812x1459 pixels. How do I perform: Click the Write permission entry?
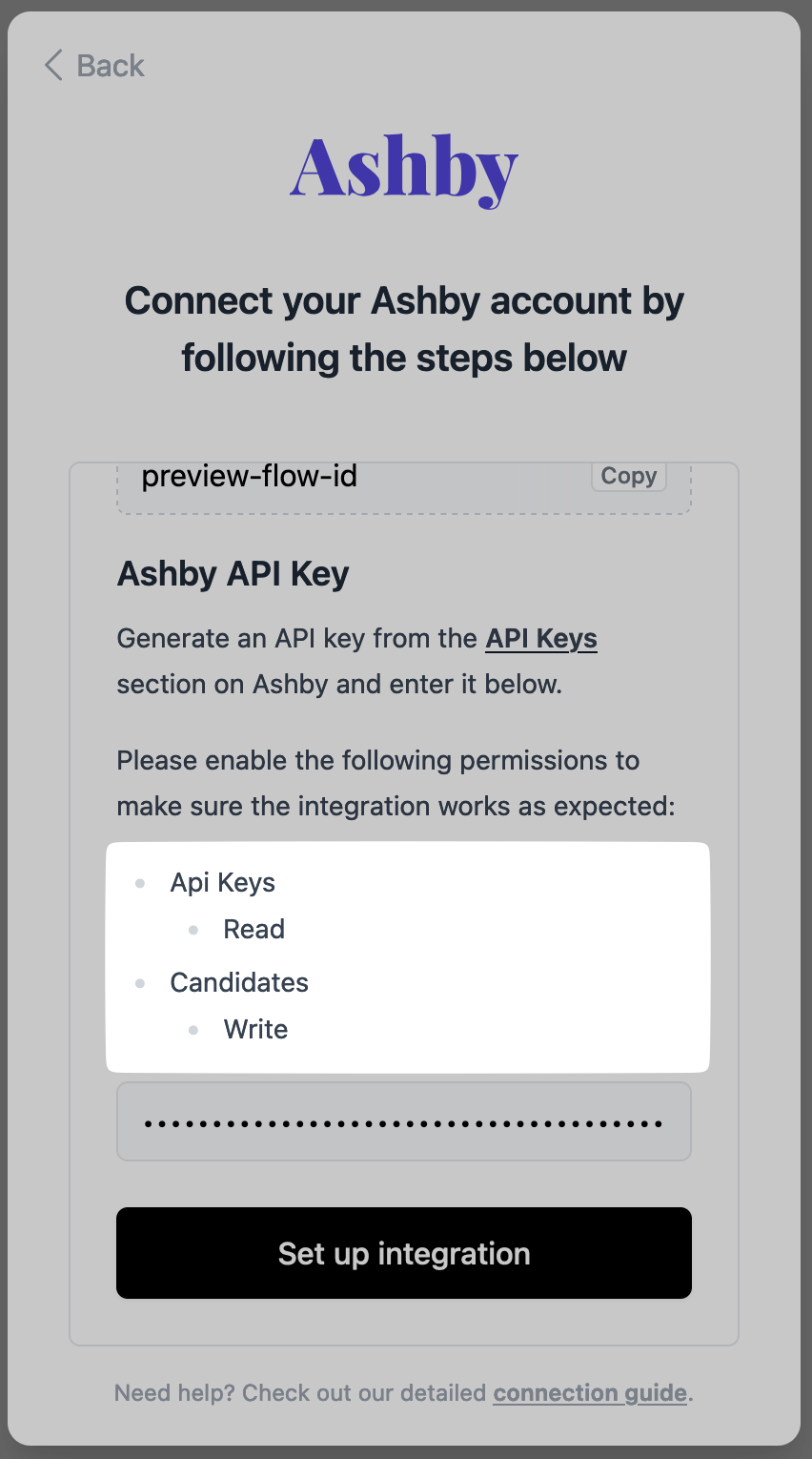255,1030
